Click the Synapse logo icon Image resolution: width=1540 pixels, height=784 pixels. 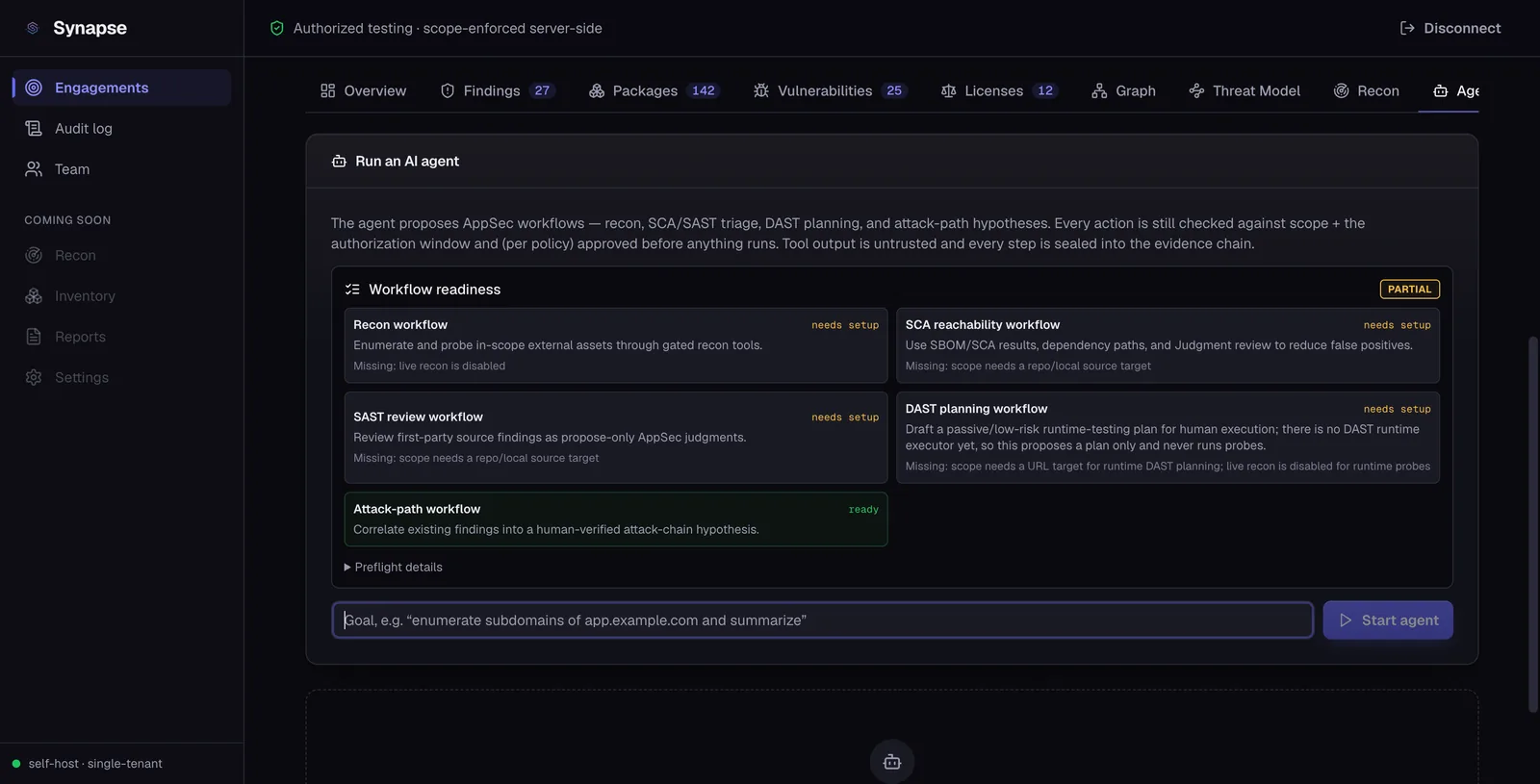(x=33, y=28)
